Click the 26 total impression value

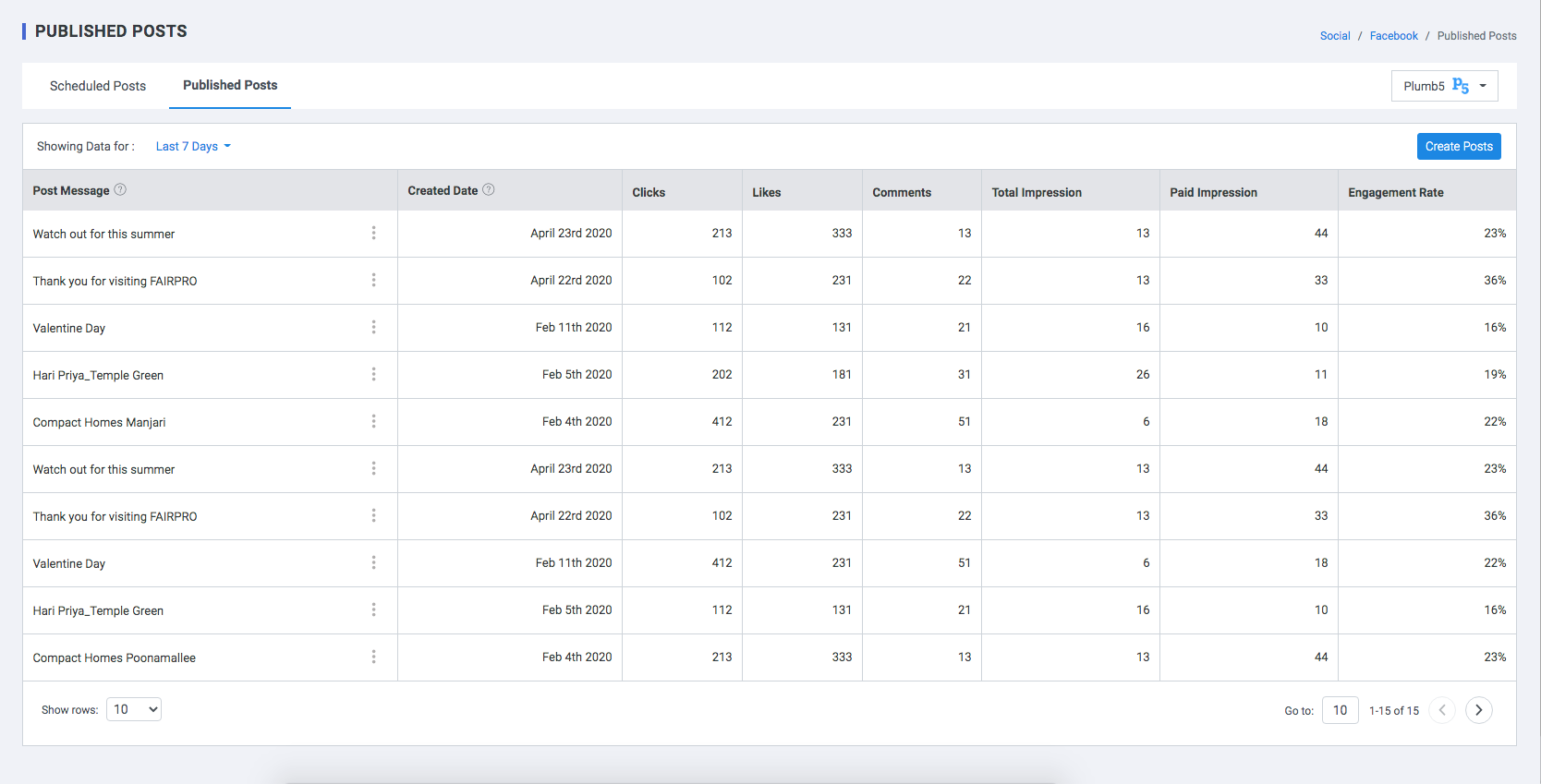[1143, 374]
